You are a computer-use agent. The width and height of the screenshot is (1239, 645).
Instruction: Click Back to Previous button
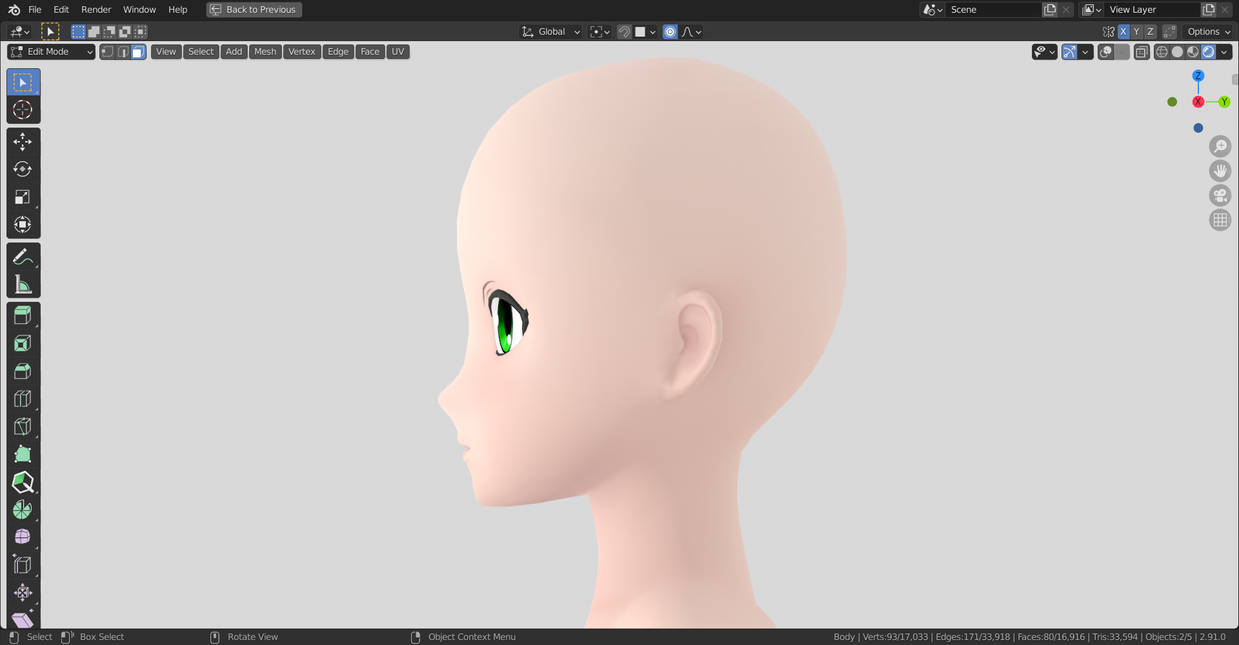(254, 10)
